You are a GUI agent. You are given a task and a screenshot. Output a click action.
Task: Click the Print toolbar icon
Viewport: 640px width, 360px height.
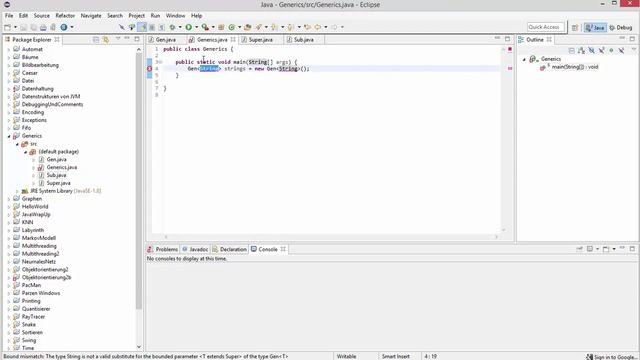point(43,27)
